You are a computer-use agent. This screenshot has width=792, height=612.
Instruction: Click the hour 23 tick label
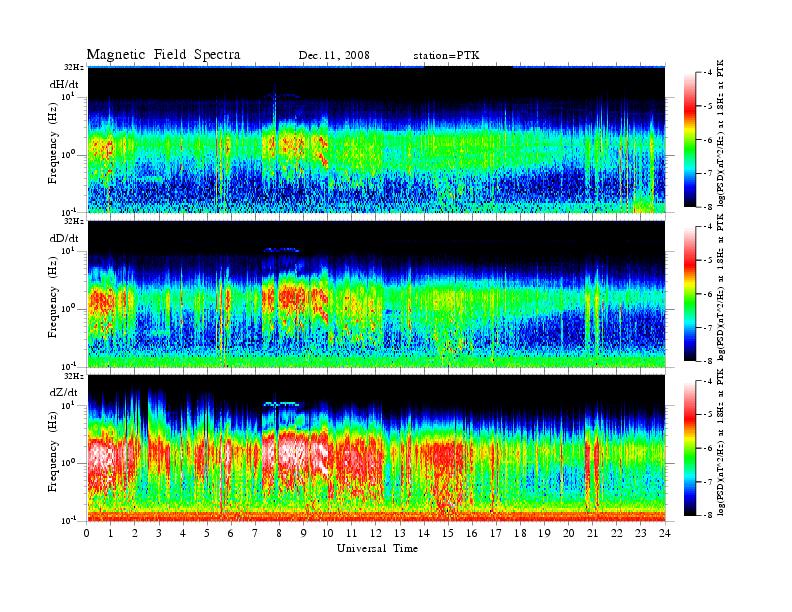640,533
